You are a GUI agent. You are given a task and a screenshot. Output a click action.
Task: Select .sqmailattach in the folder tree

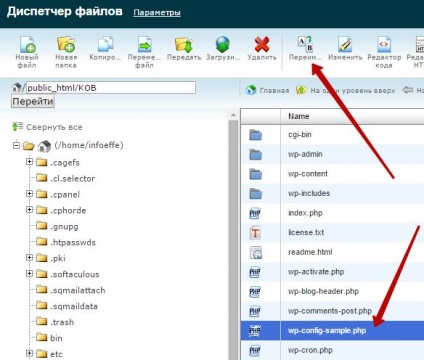[78, 290]
